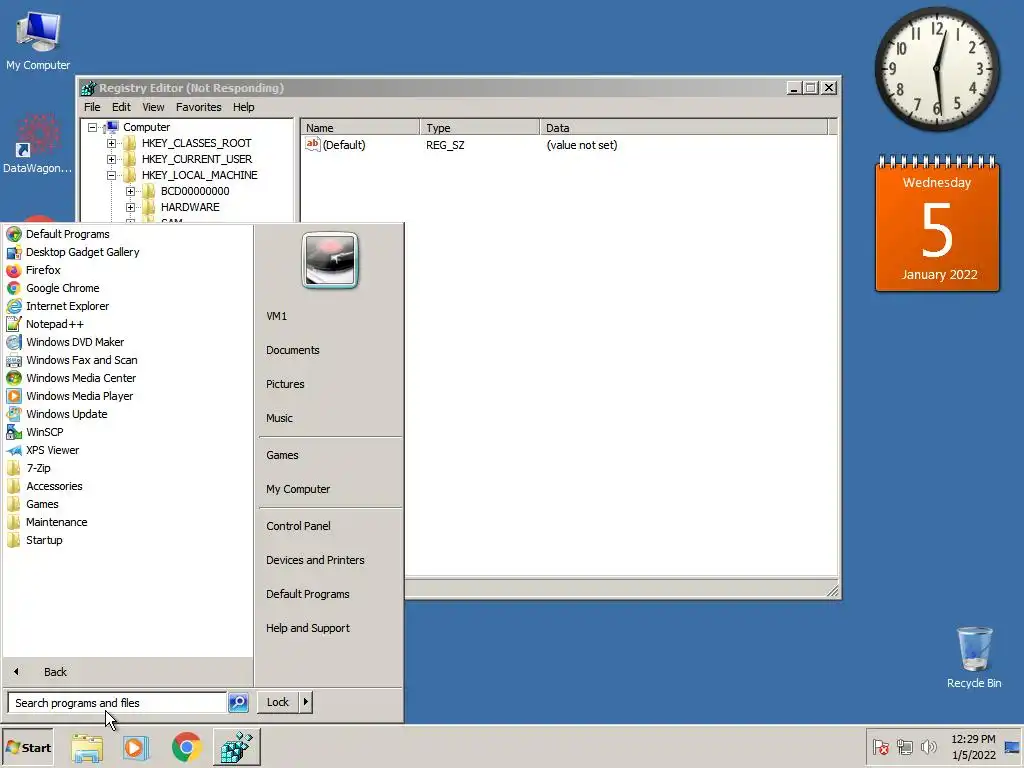Open the File menu in Registry Editor

pyautogui.click(x=92, y=107)
